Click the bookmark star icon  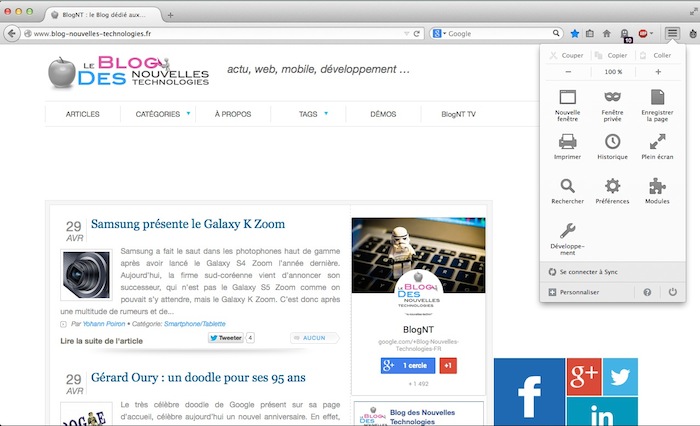tap(575, 33)
